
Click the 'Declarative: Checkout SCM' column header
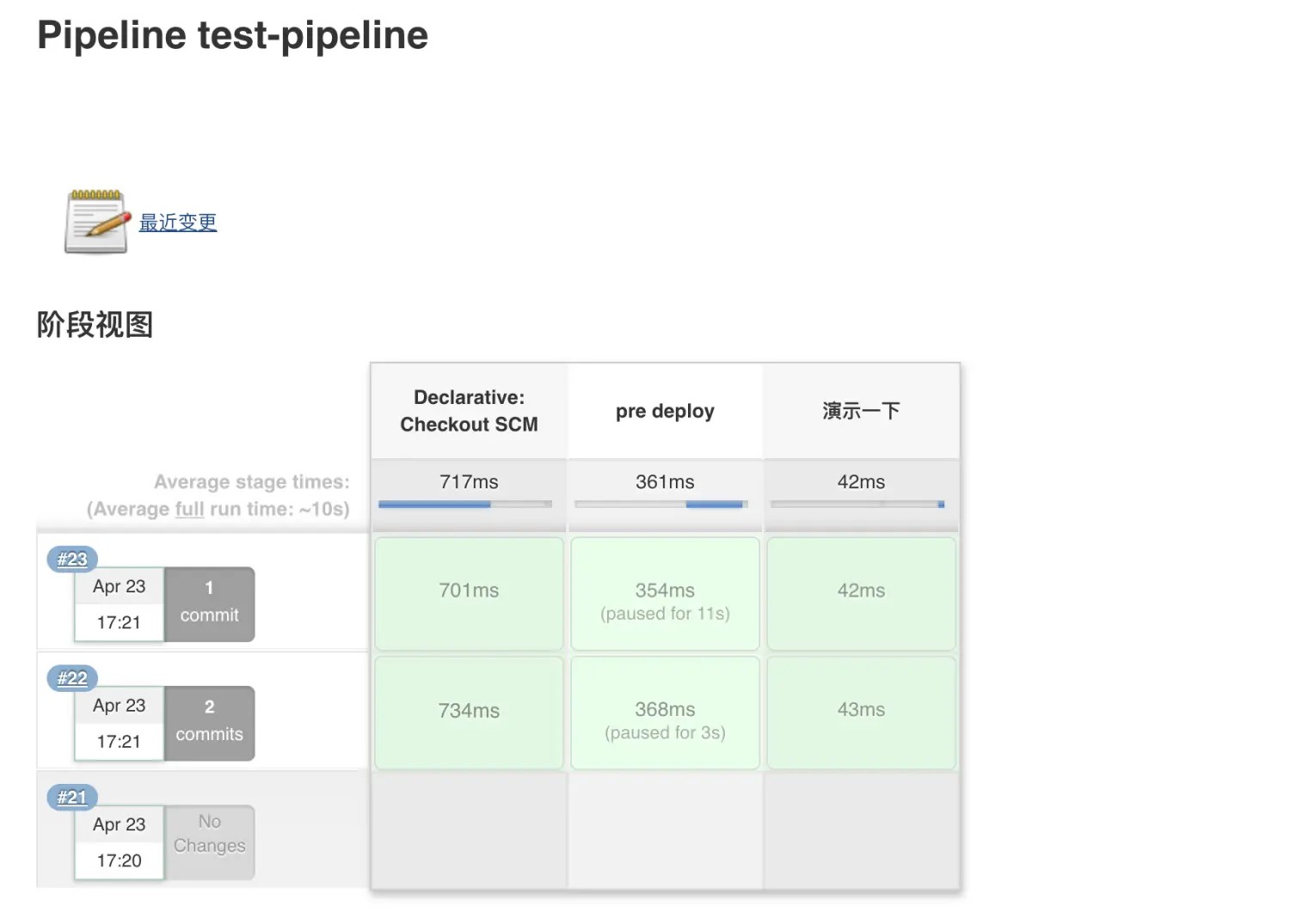tap(468, 411)
